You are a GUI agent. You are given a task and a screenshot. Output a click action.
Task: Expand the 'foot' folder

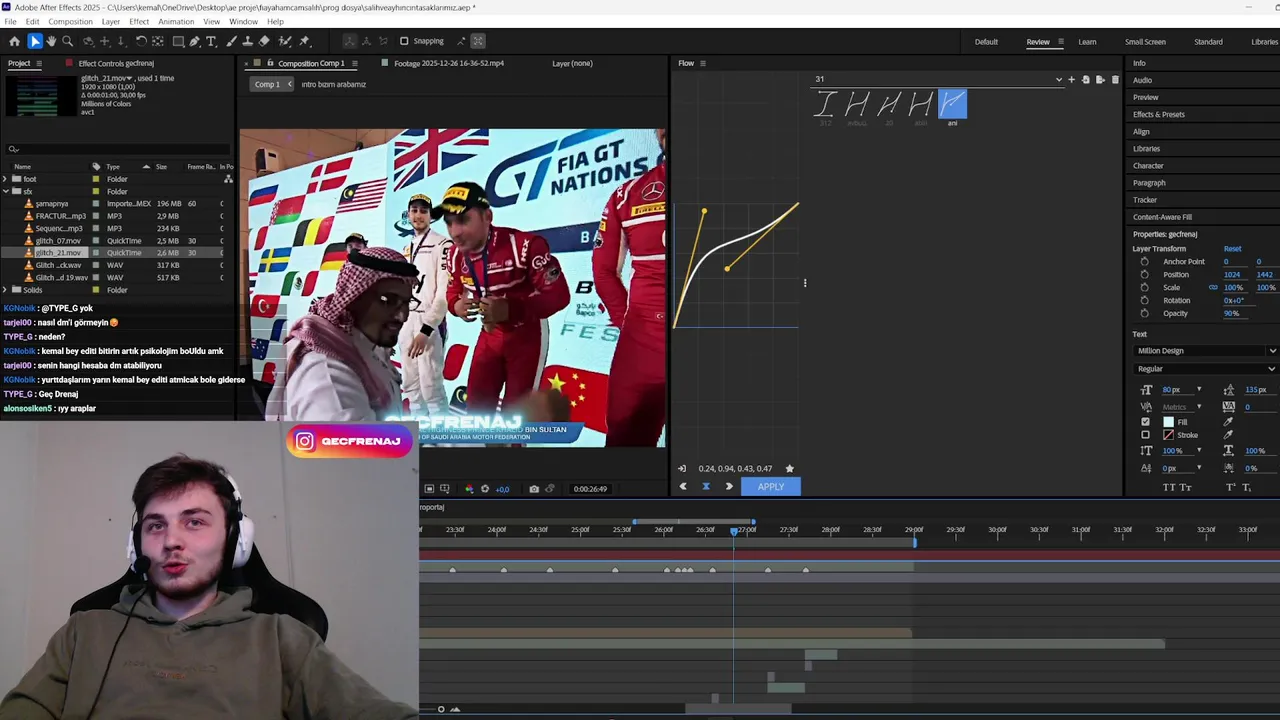point(5,179)
